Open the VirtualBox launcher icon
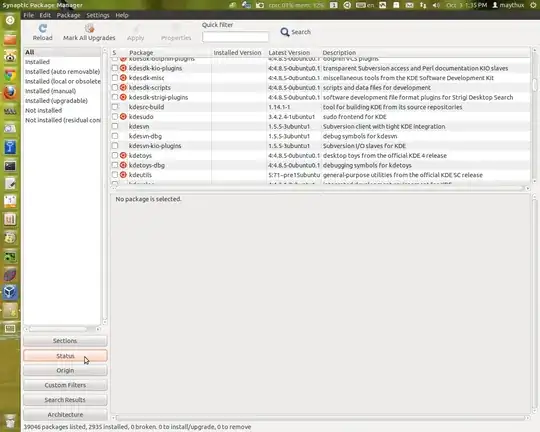The image size is (540, 432). [x=10, y=292]
